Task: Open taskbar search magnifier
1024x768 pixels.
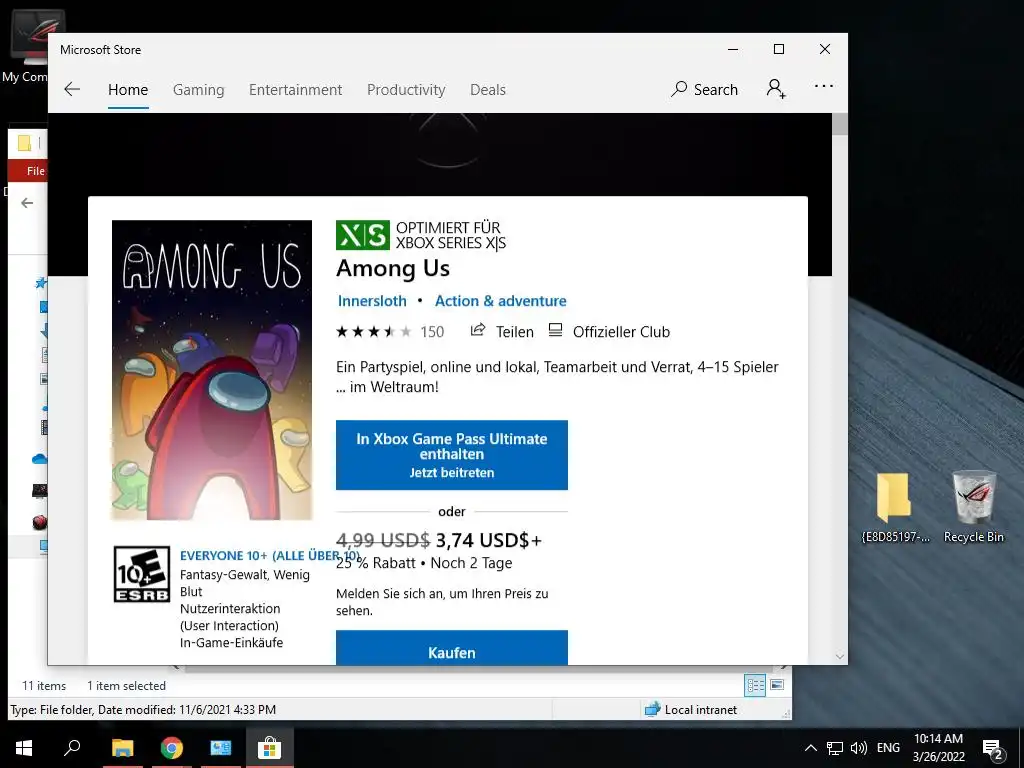Action: [72, 748]
